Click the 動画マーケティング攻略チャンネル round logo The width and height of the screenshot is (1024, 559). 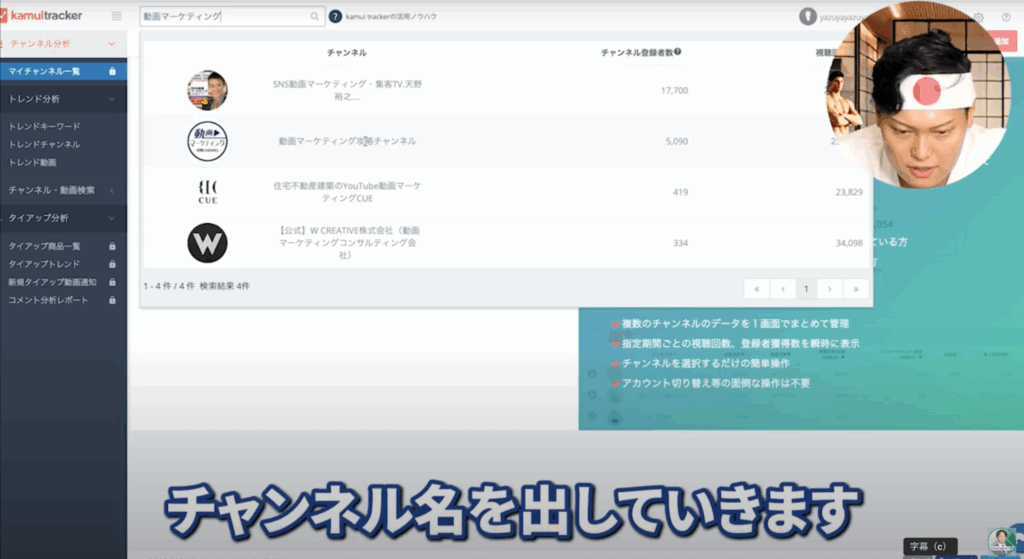click(x=207, y=141)
